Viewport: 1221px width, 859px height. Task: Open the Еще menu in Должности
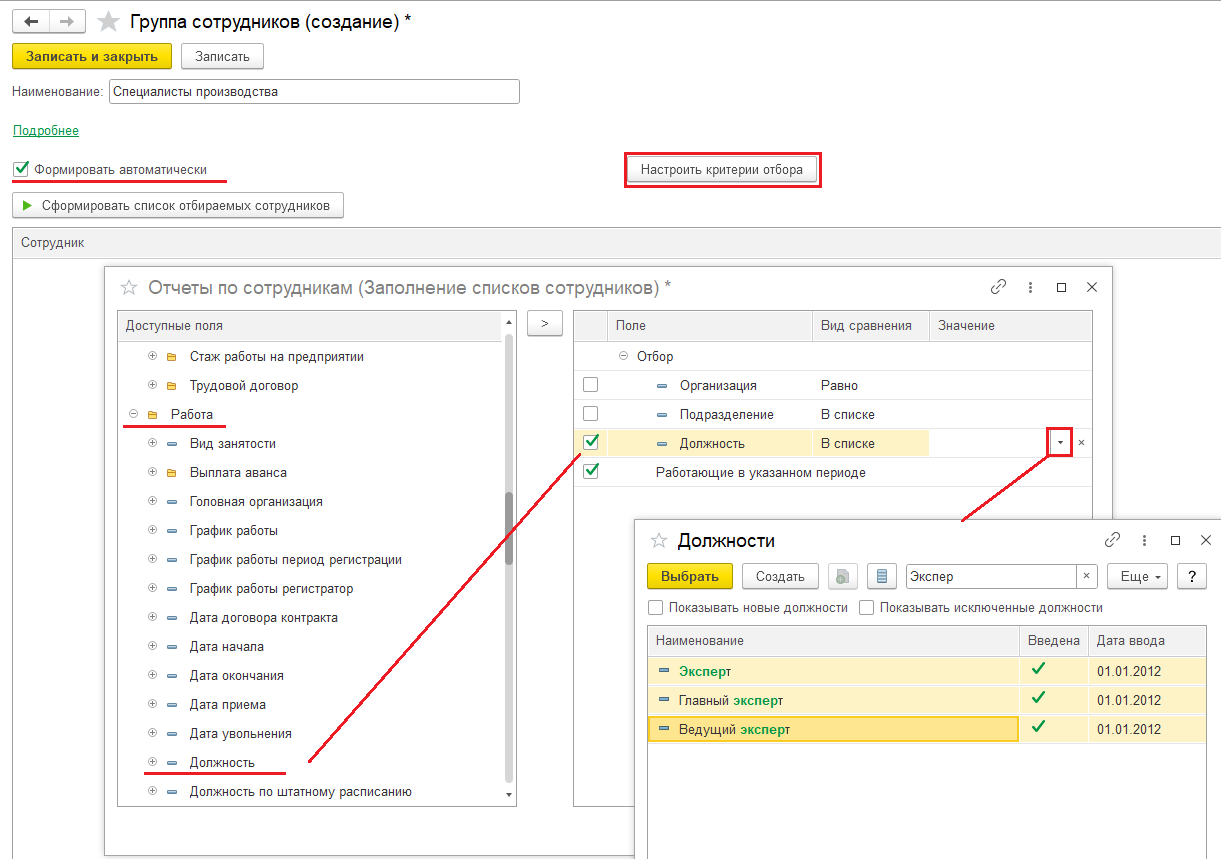coord(1137,577)
